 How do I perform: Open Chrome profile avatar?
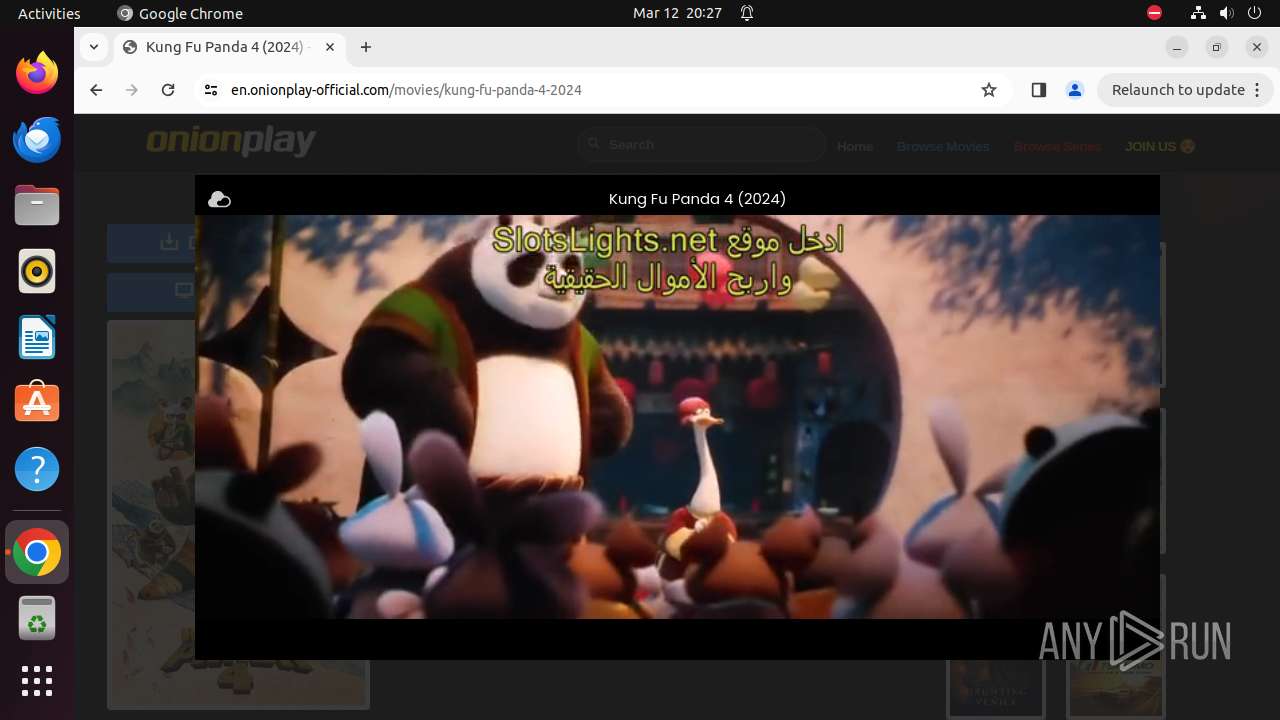click(x=1075, y=90)
